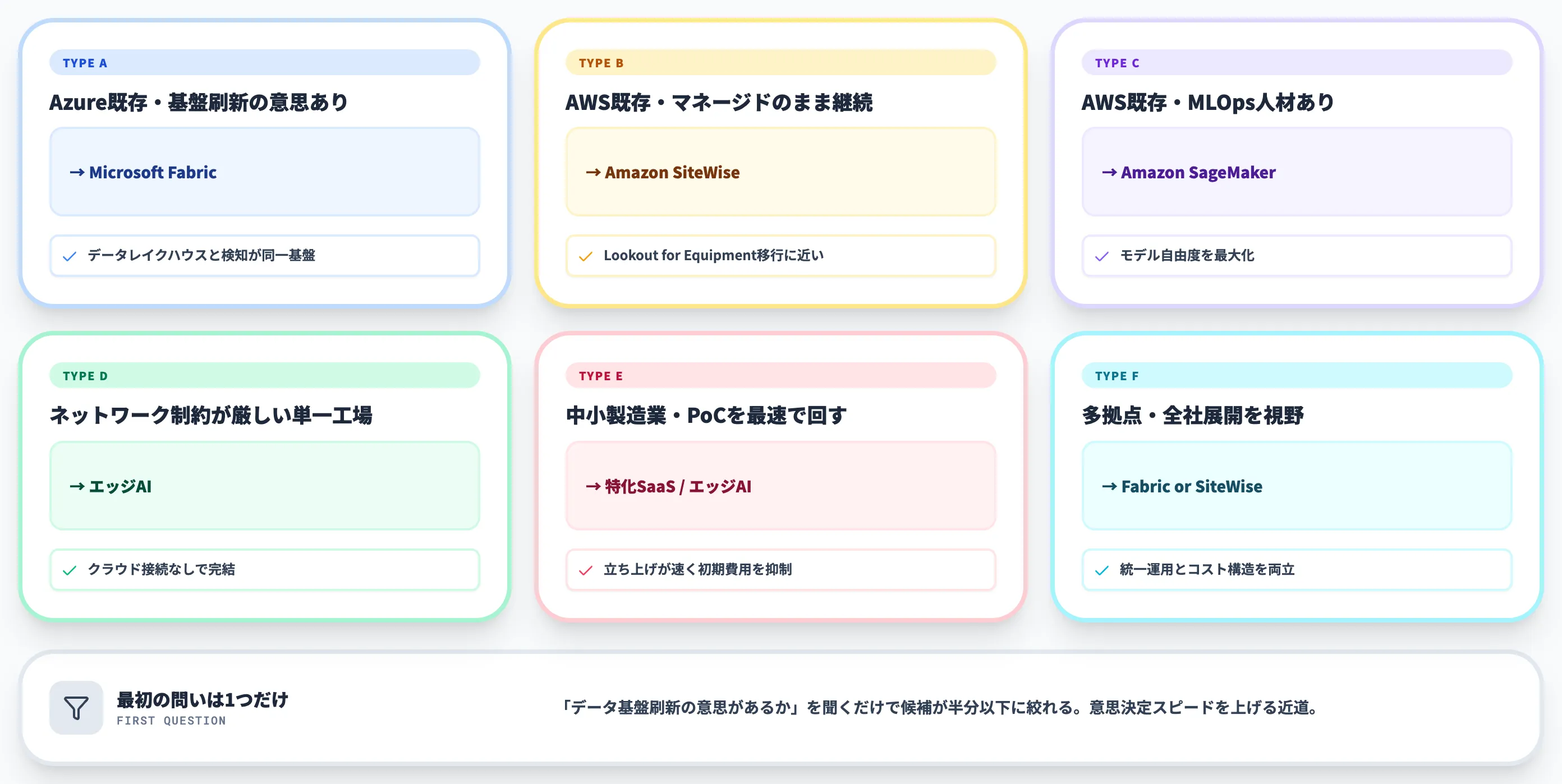
Task: Click text 立ち上げが速く初期費用を抑制
Action: [697, 570]
